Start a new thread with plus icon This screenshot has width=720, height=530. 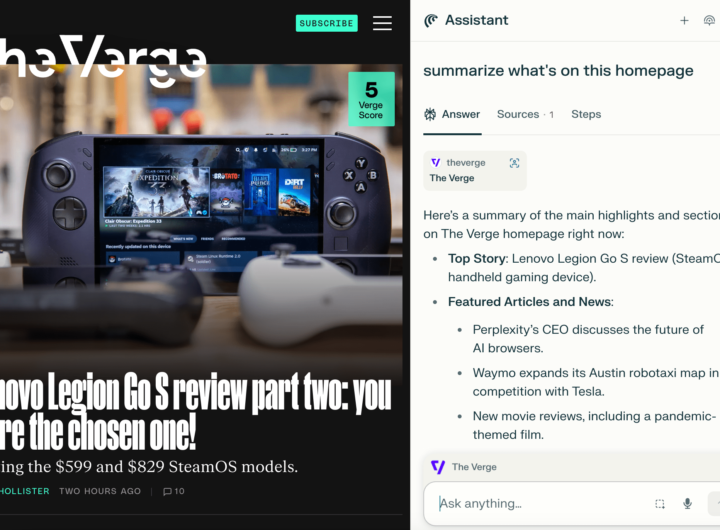pos(684,21)
